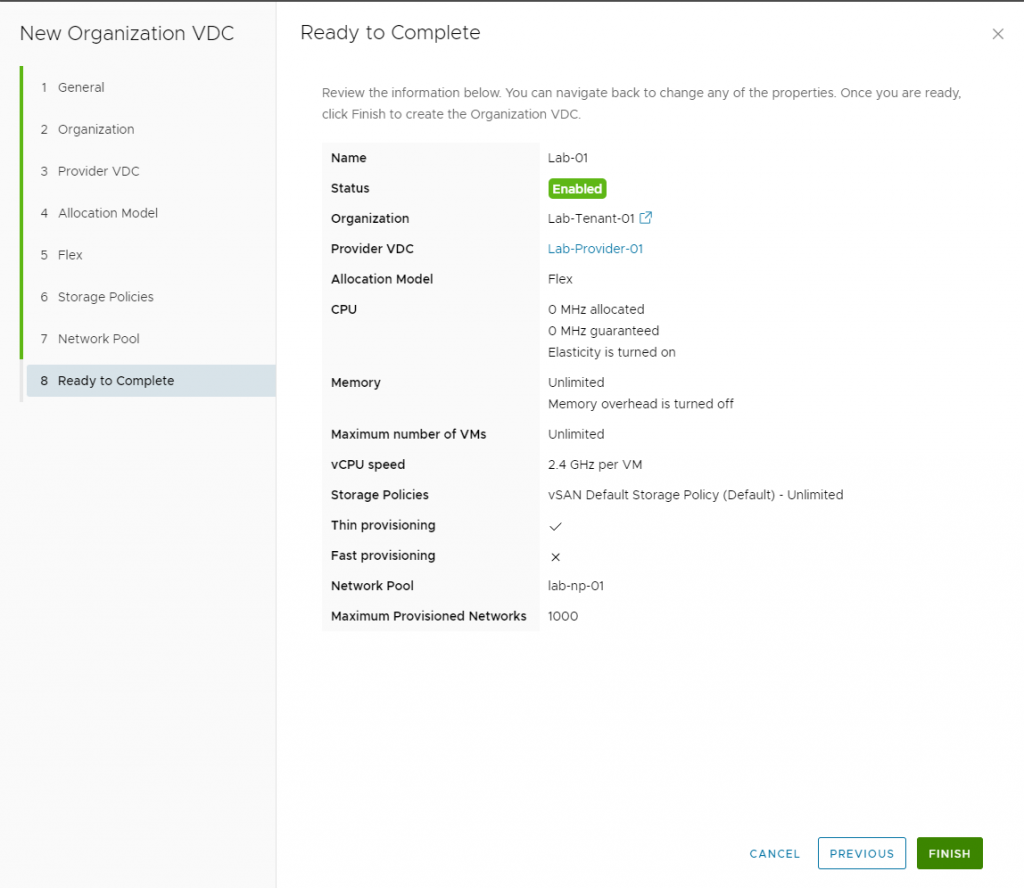Click '0 MHz guaranteed' text
The height and width of the screenshot is (888, 1024).
tap(603, 331)
